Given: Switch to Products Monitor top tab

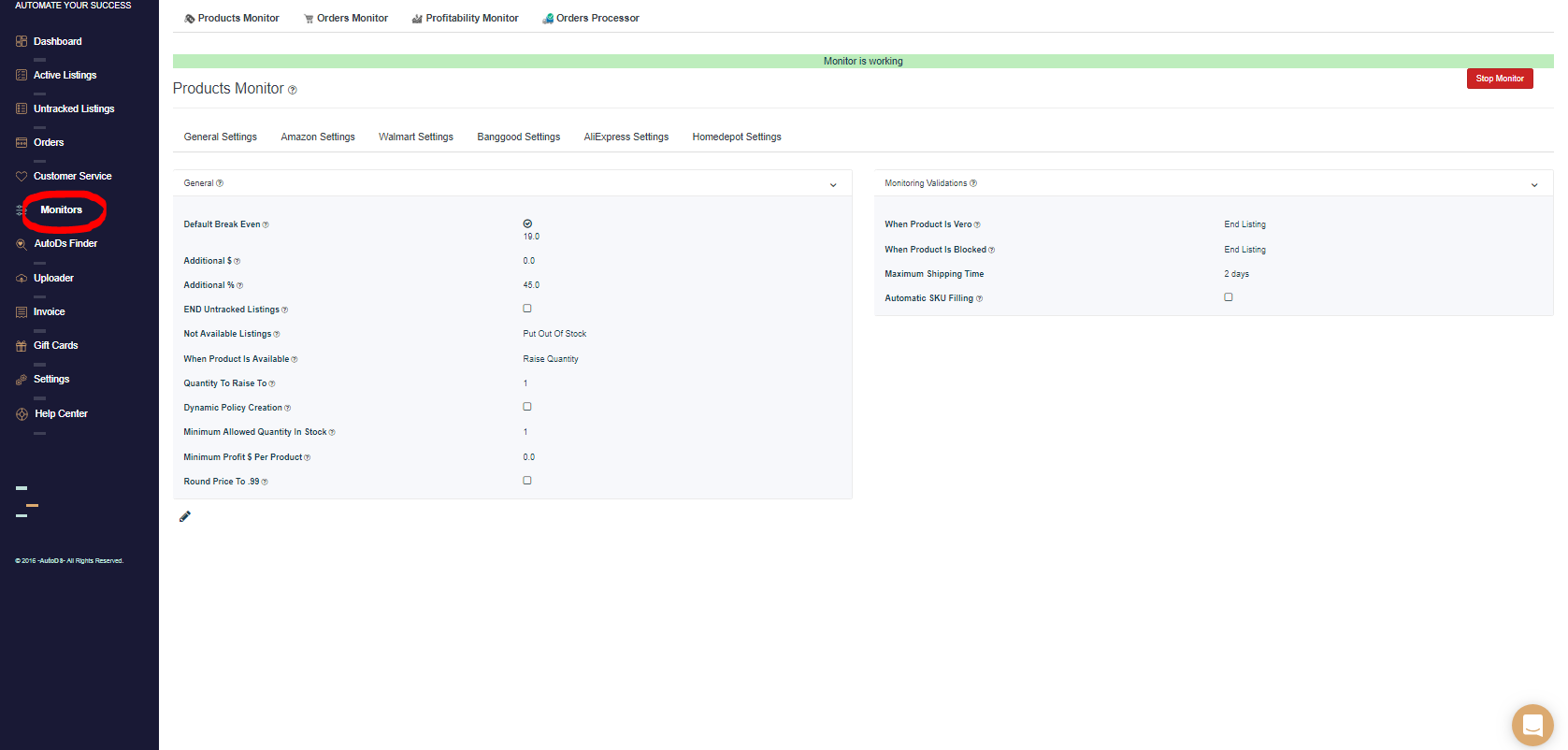Looking at the screenshot, I should pos(232,18).
